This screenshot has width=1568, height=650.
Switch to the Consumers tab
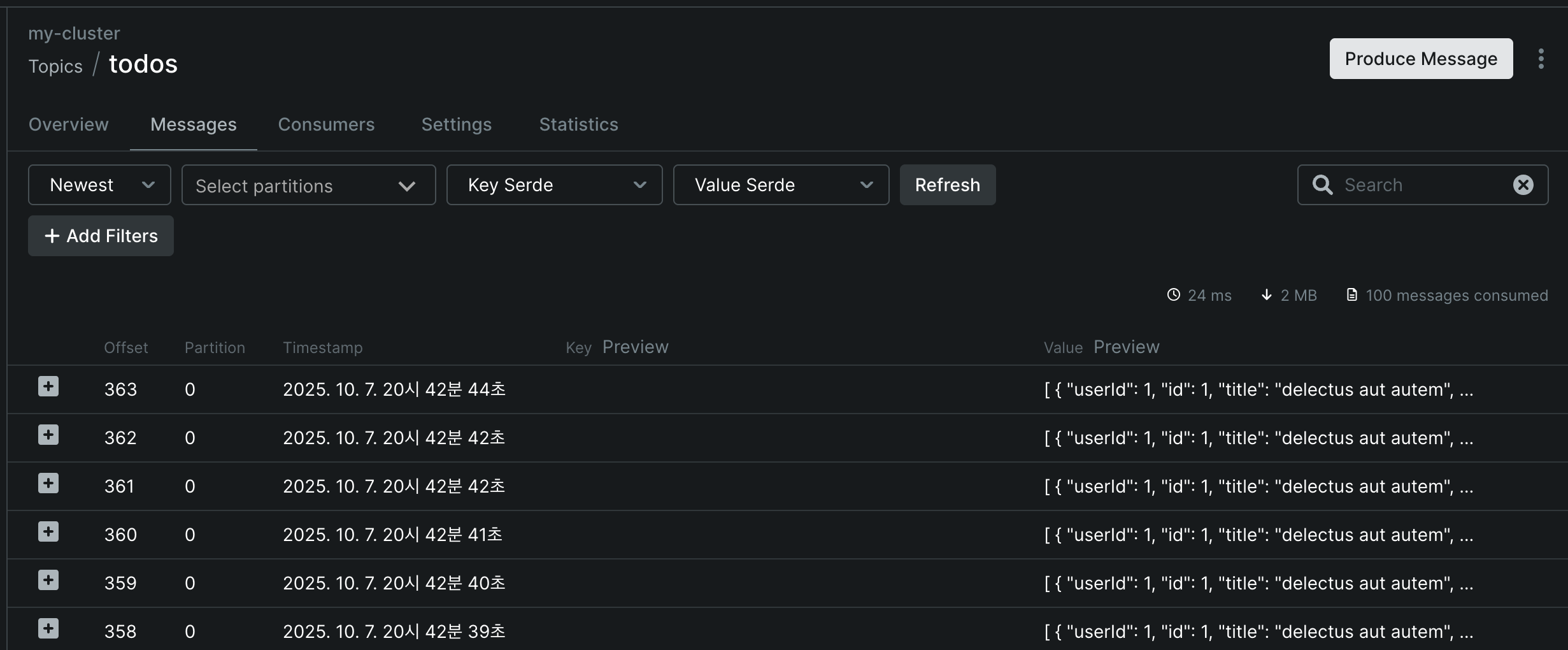[326, 124]
